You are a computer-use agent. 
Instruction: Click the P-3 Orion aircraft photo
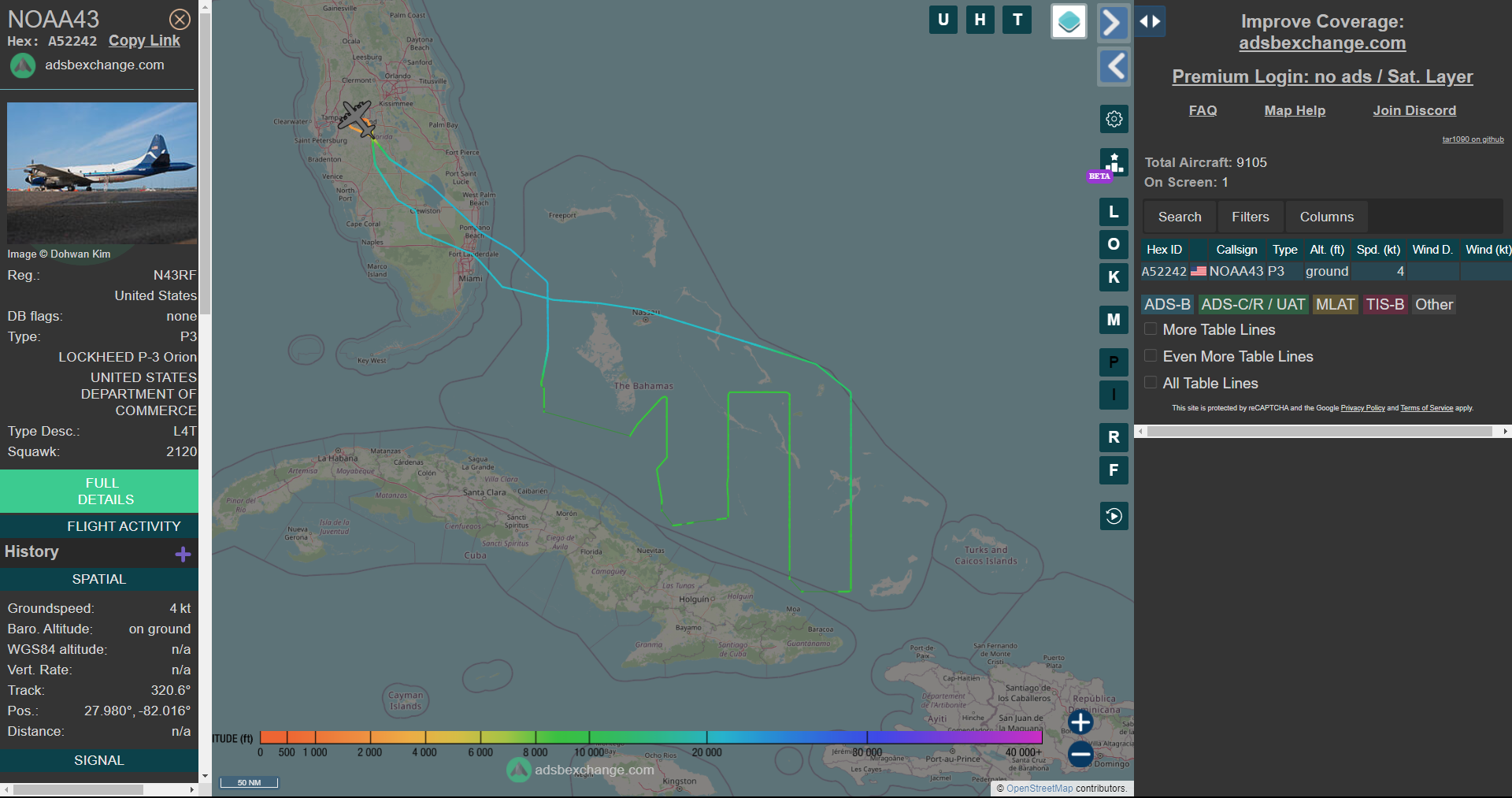click(x=102, y=173)
